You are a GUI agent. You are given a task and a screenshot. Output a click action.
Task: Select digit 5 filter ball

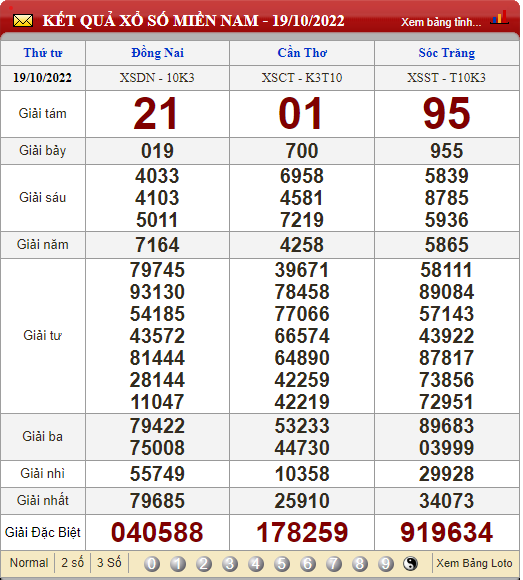[x=282, y=564]
